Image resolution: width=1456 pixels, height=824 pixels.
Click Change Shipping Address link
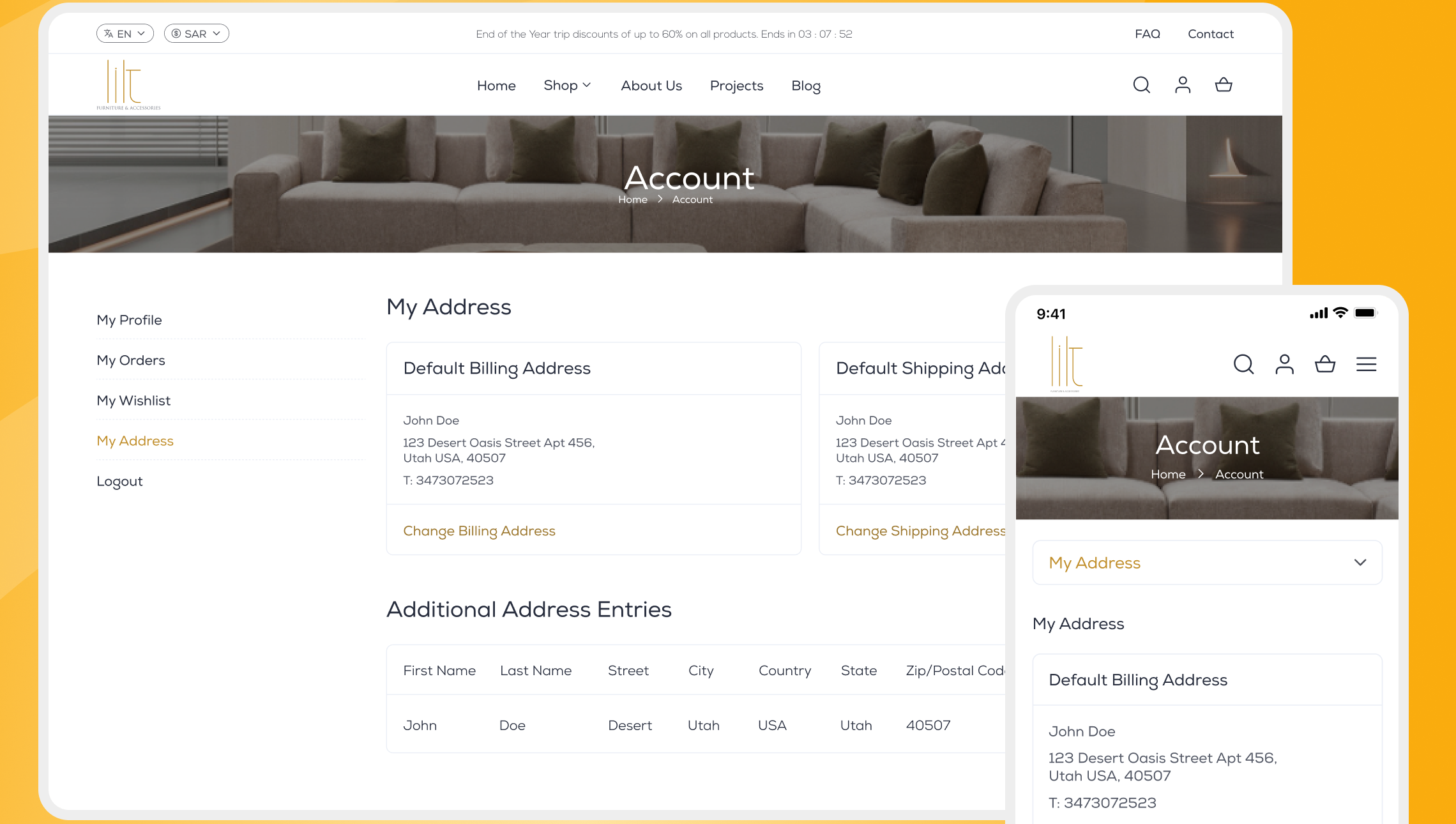(x=920, y=531)
